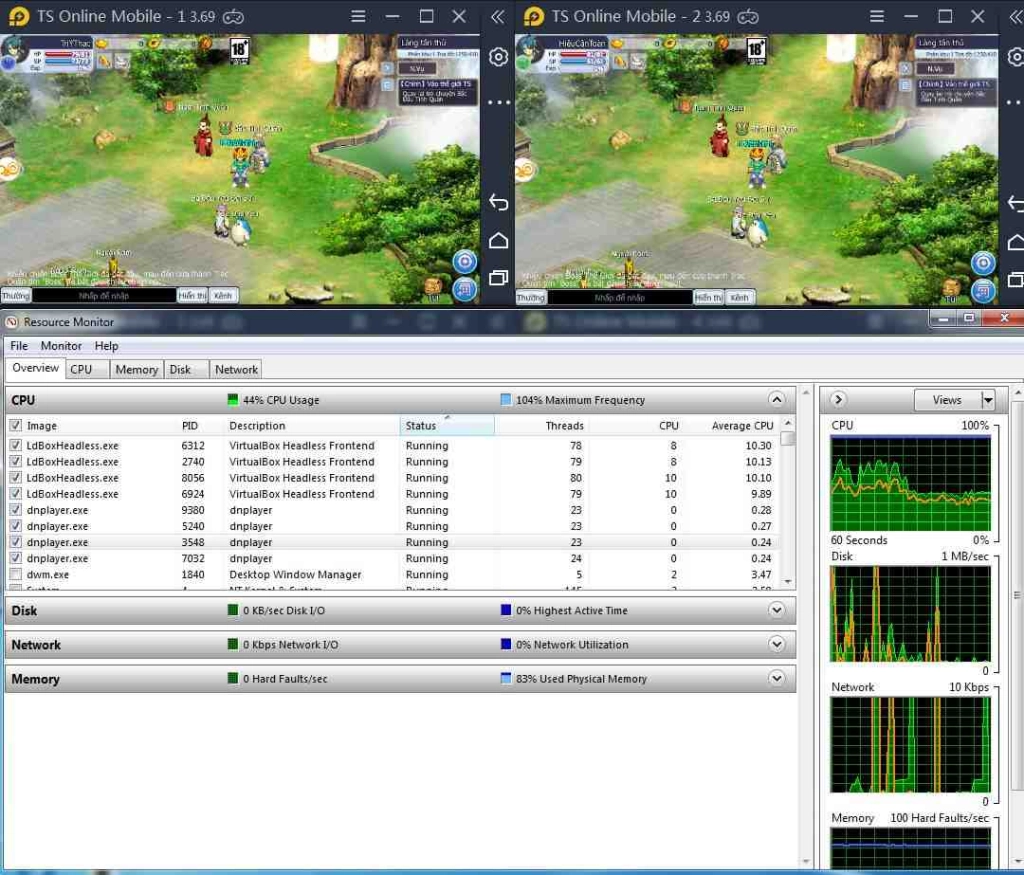Viewport: 1024px width, 875px height.
Task: Click Android home icon in emulator 1 sidebar
Action: [498, 241]
